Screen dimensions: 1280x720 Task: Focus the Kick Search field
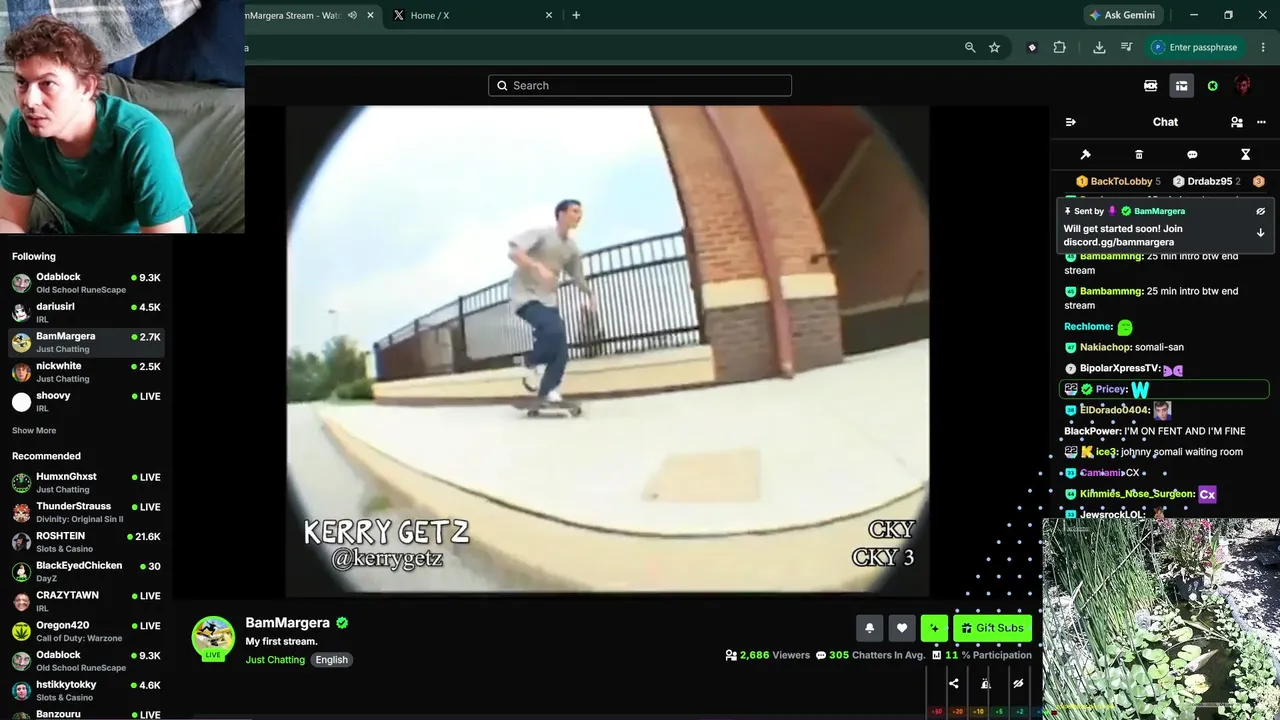click(640, 86)
